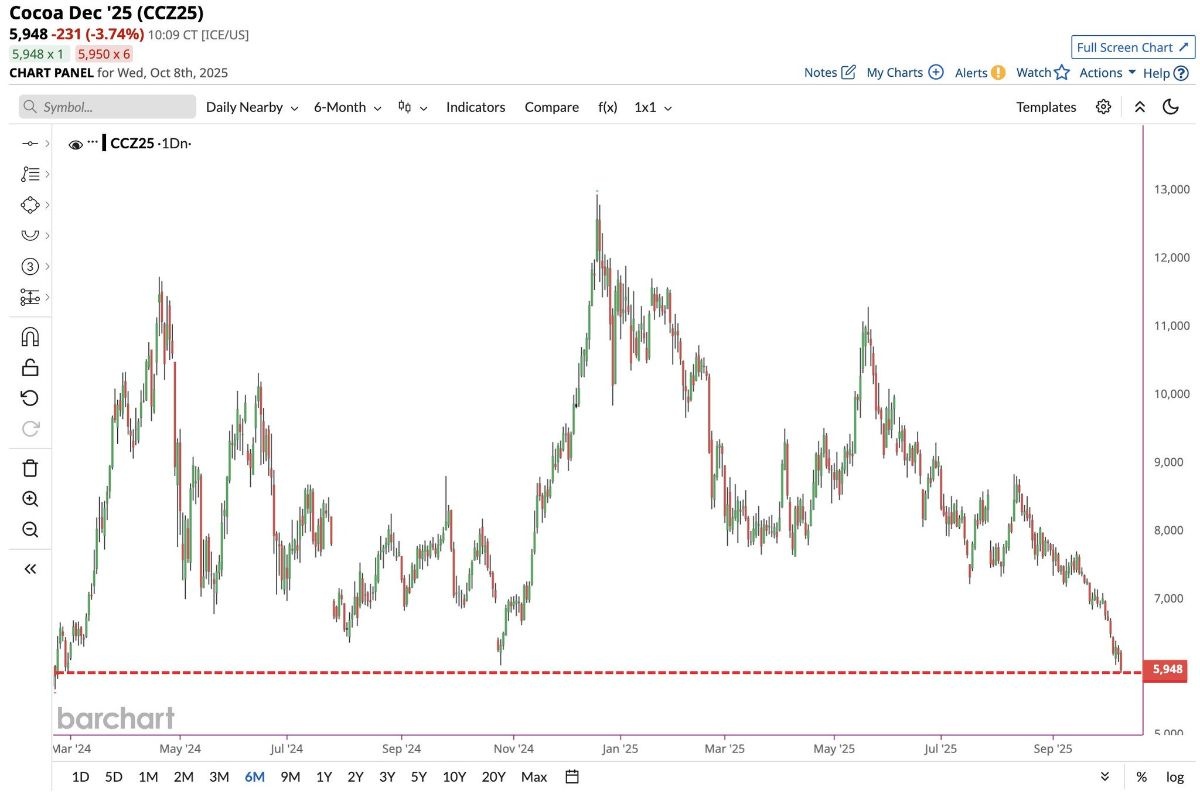Toggle the log scale option

(x=1174, y=777)
